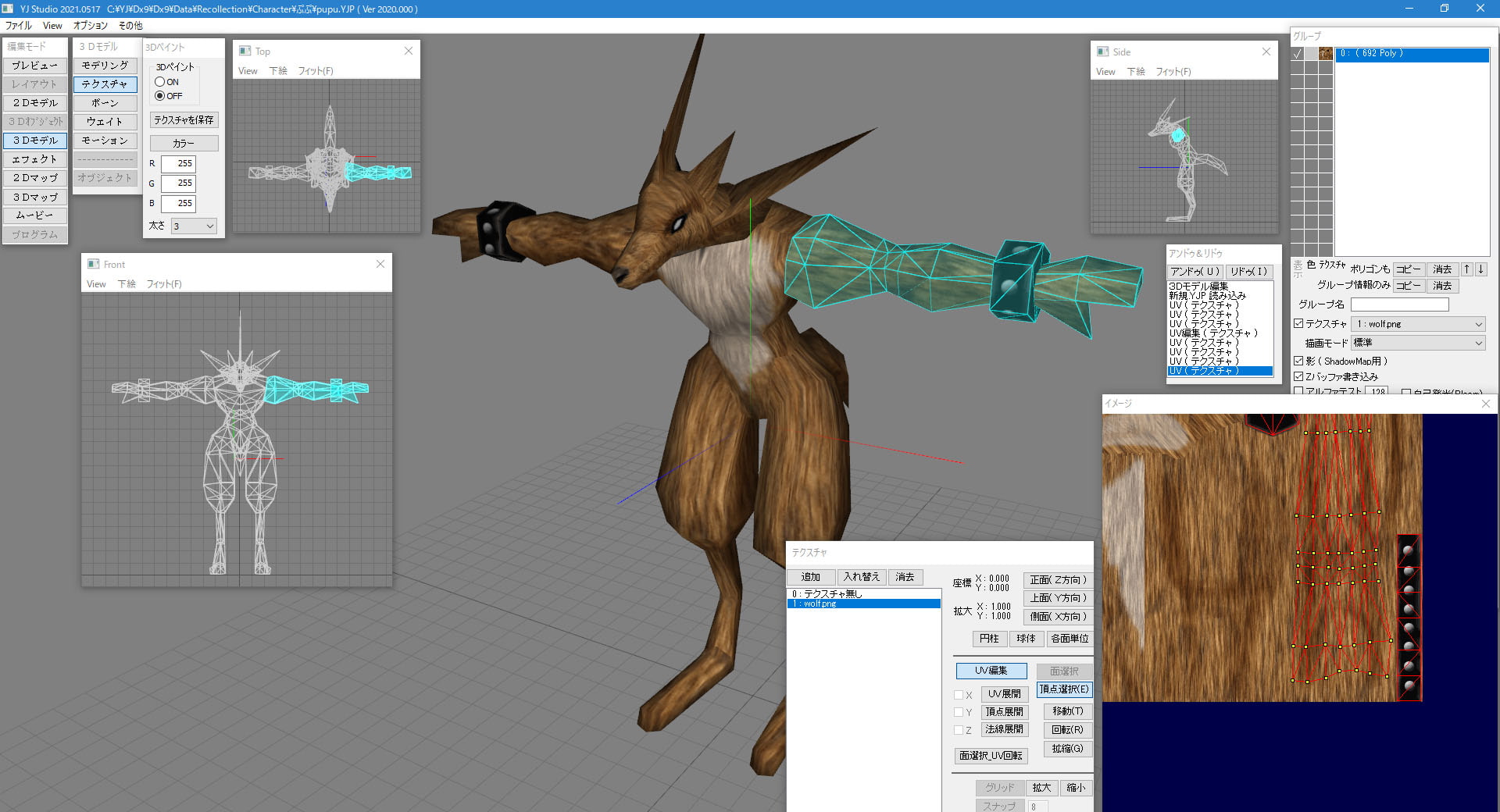The image size is (1500, 812).
Task: Click the group 0 visibility checkmark cell
Action: [x=1298, y=54]
